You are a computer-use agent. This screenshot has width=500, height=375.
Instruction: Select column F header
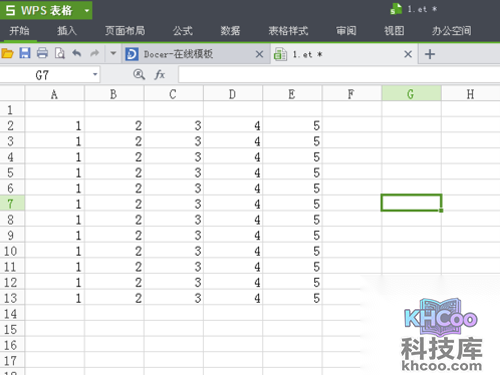(351, 94)
